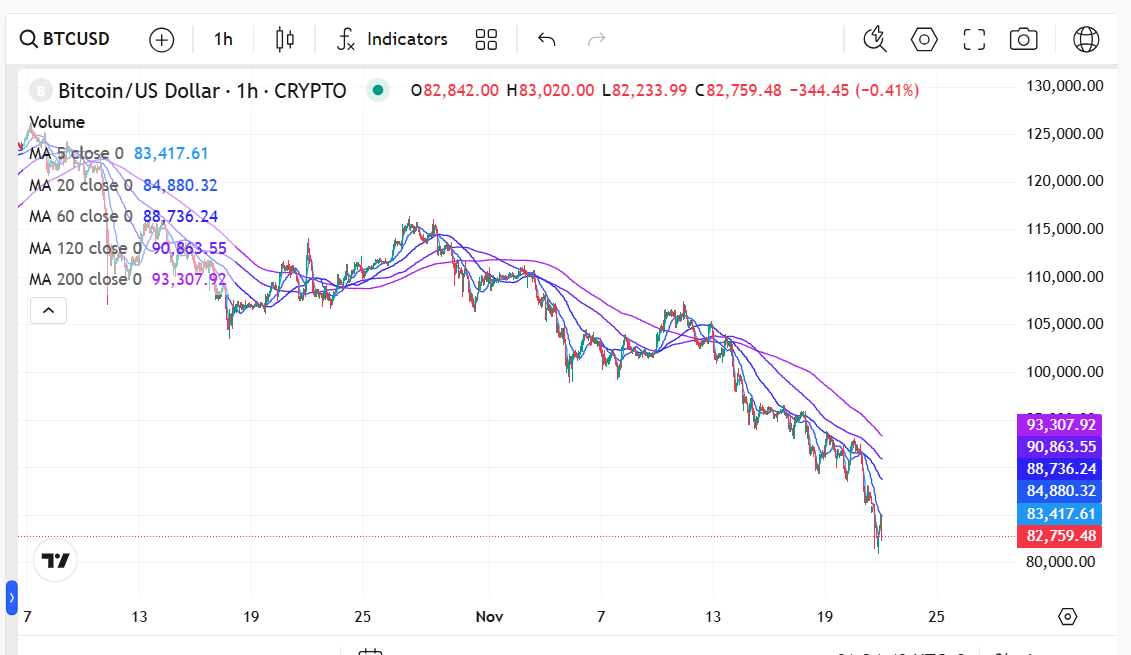
Task: Expand the left side panel with blue arrow
Action: [12, 597]
